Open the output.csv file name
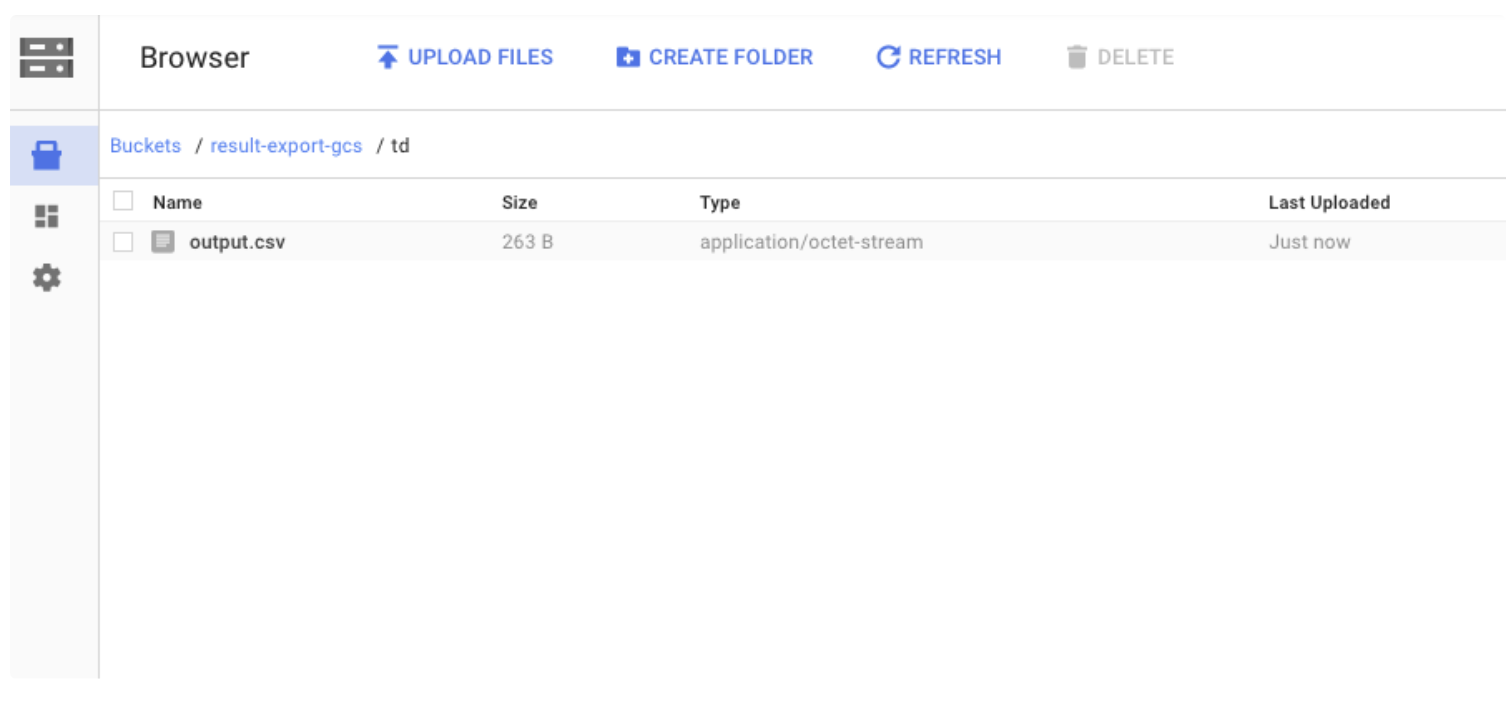 [237, 242]
